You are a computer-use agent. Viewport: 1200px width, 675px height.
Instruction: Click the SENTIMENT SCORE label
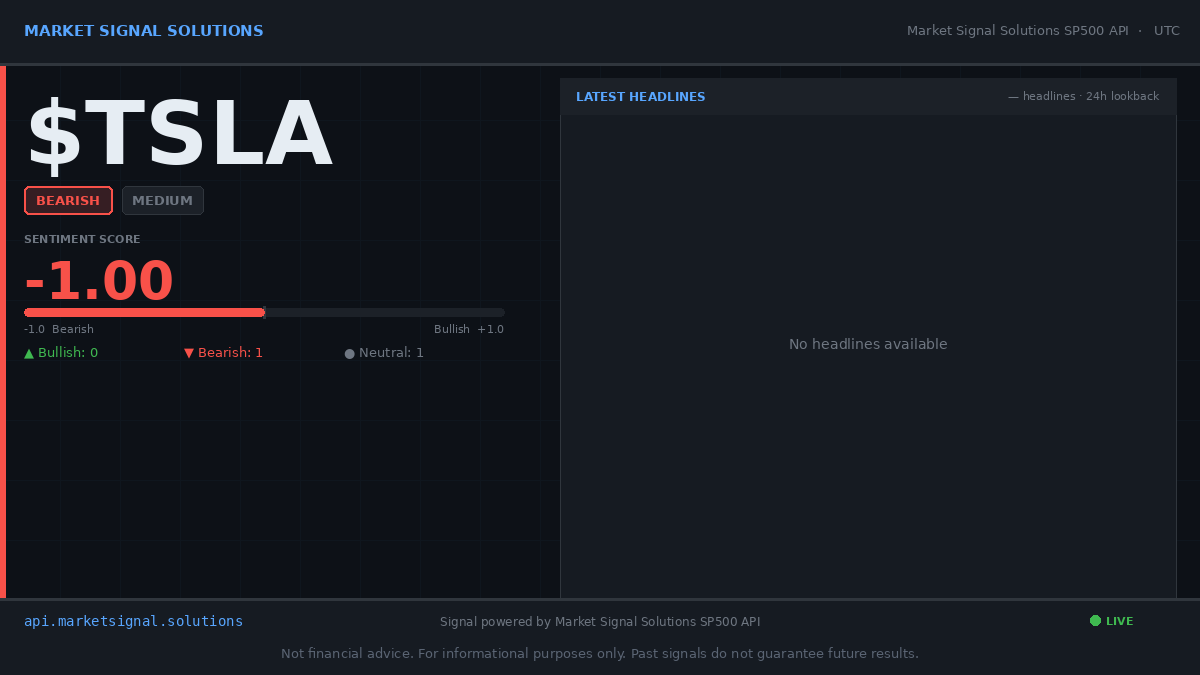point(82,239)
